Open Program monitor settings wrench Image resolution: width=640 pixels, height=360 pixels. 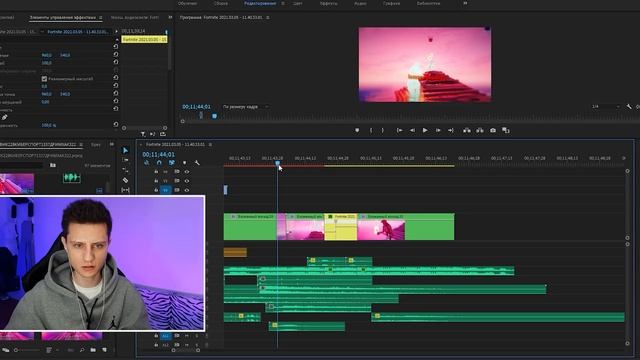point(629,107)
